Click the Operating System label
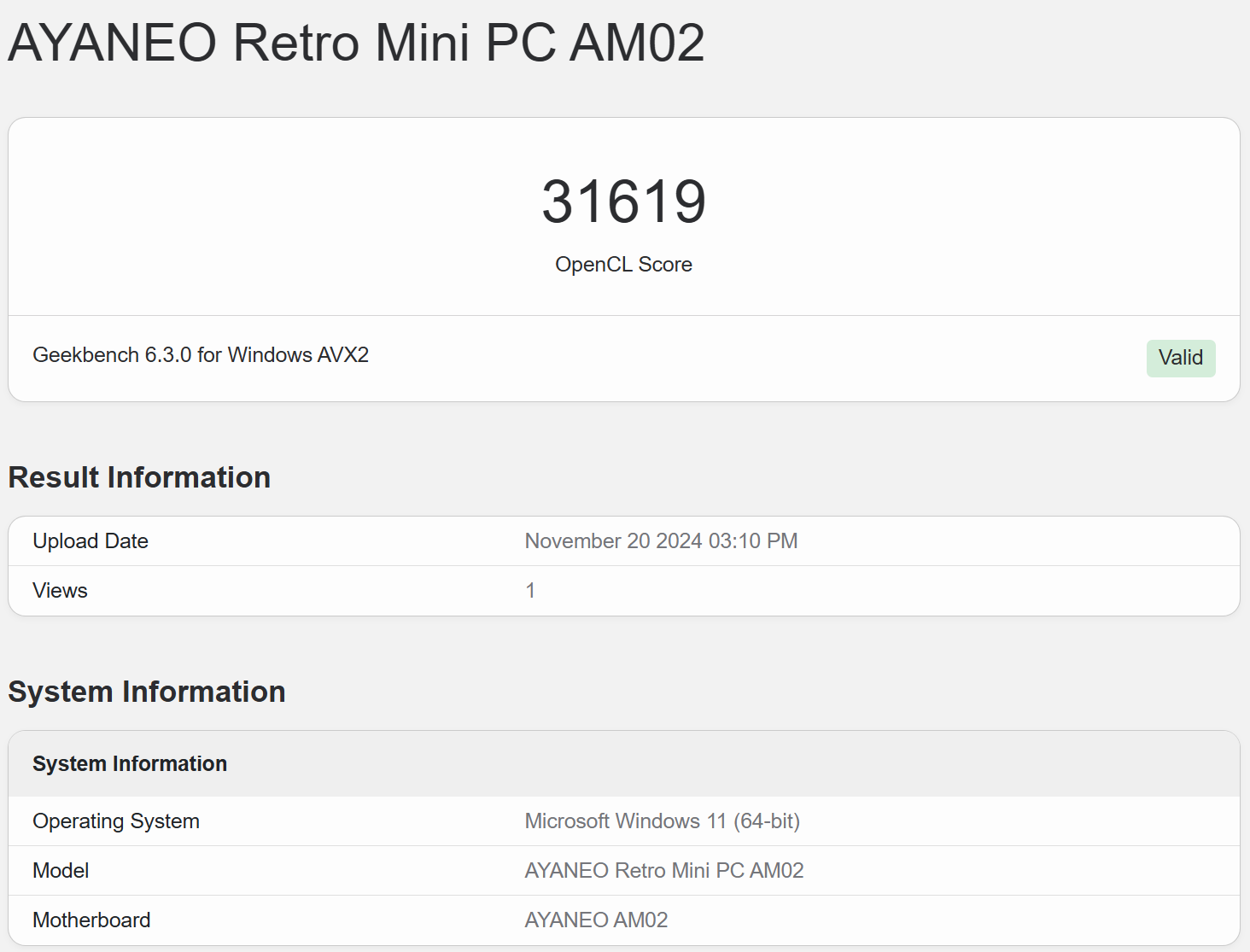The width and height of the screenshot is (1250, 952). click(x=116, y=821)
